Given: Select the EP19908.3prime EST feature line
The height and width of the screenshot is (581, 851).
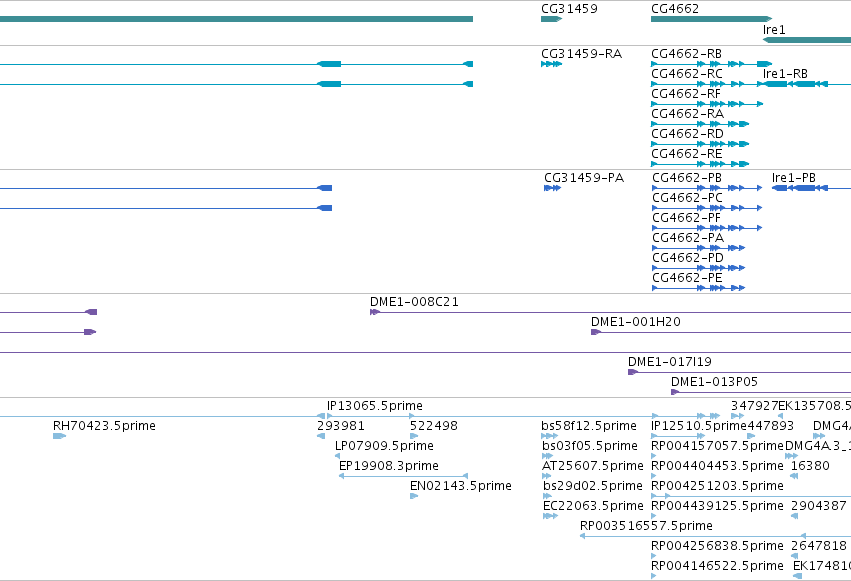Looking at the screenshot, I should click(x=403, y=476).
